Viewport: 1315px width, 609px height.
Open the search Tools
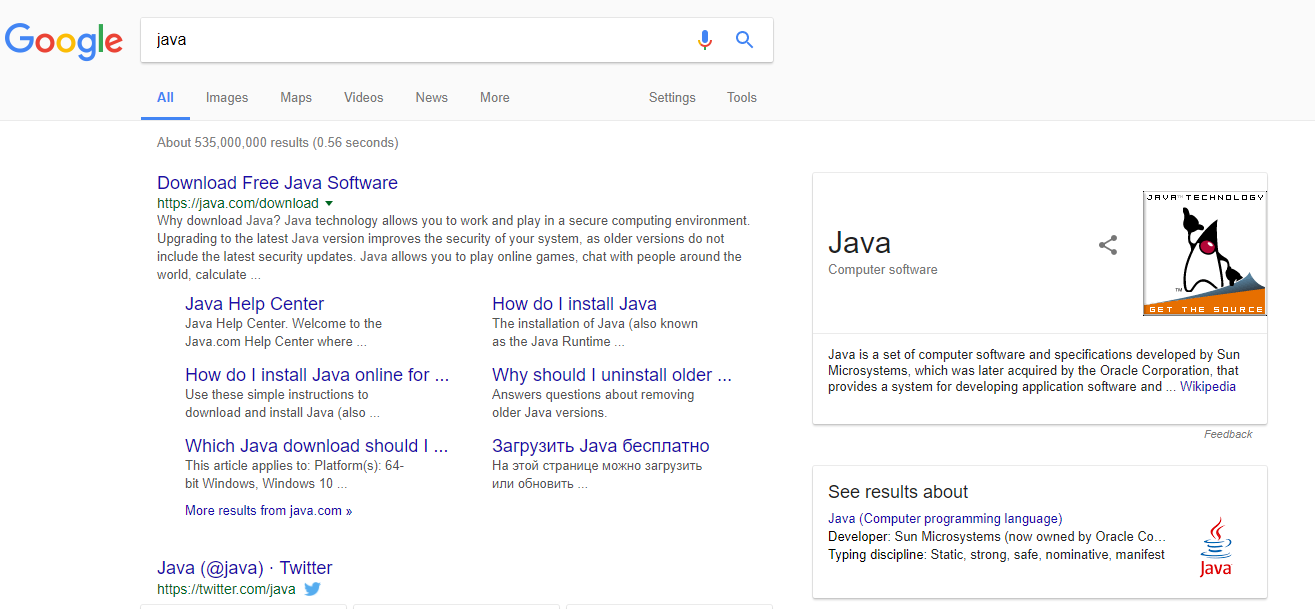point(742,98)
